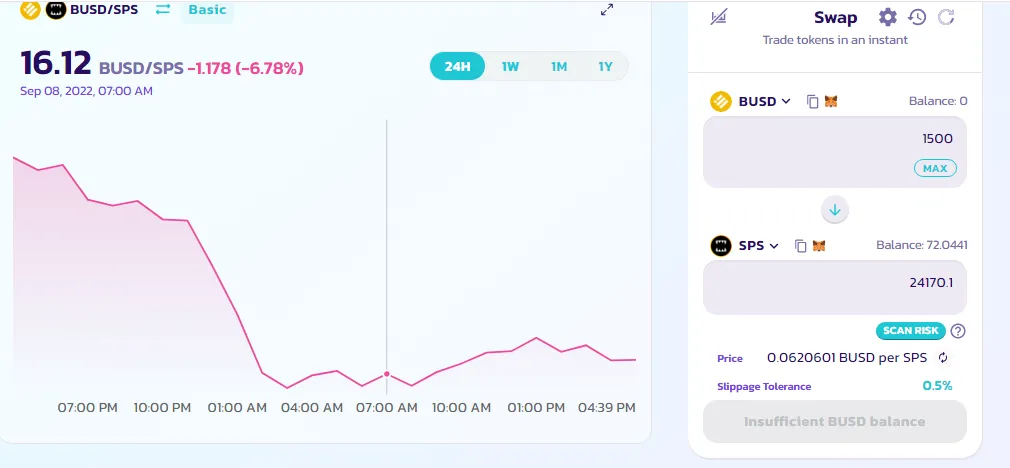Click the SPS amount field showing 24170.1
1010x468 pixels.
(835, 287)
